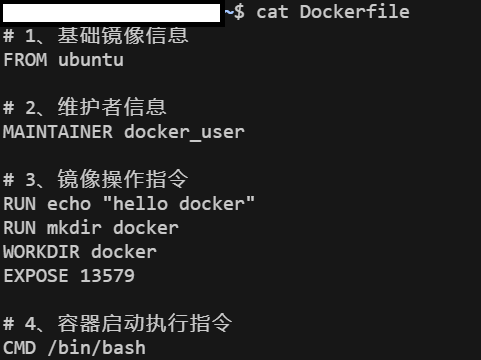Click the 'cat Dockerfile' command text
This screenshot has height=360, width=481.
coord(333,12)
